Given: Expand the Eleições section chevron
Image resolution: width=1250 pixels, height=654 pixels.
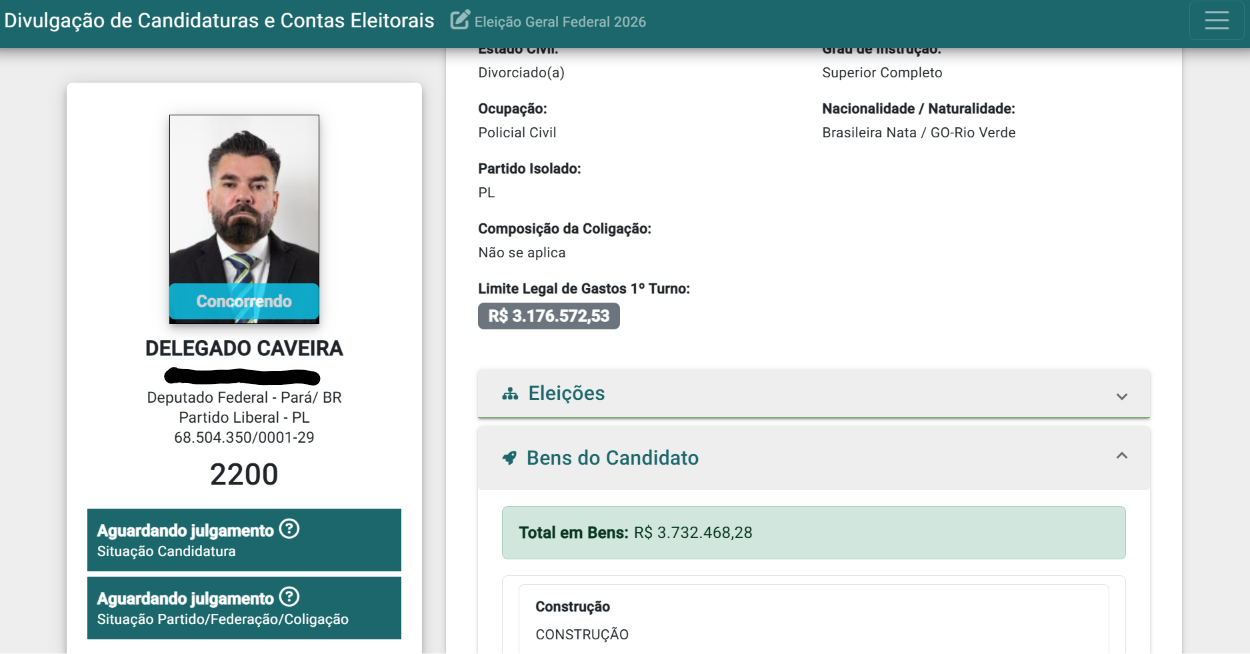Looking at the screenshot, I should pyautogui.click(x=1122, y=396).
